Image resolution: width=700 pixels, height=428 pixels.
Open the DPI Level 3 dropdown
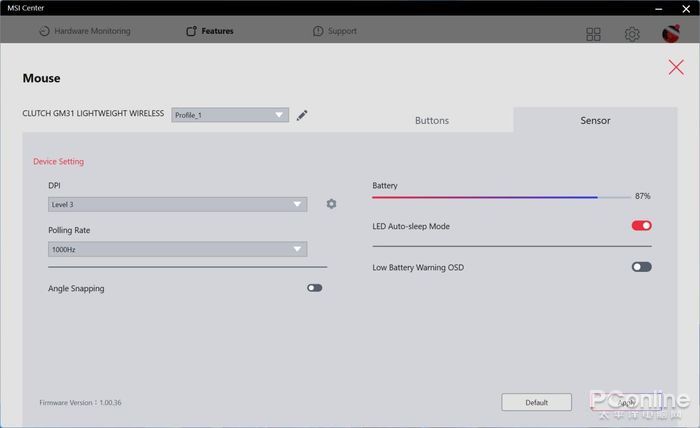click(x=177, y=204)
